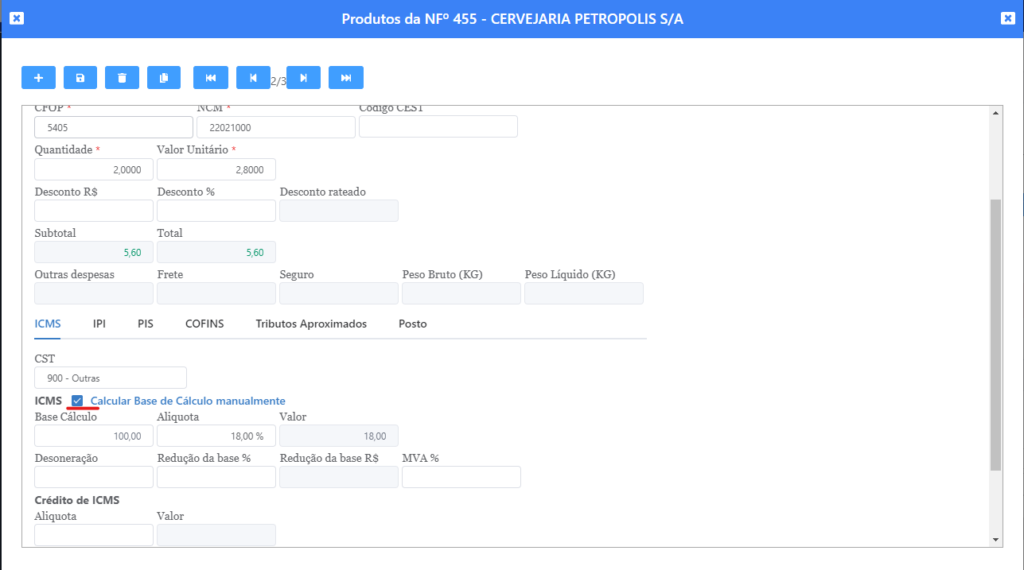Click the scrollbar down arrow
Viewport: 1024px width, 570px height.
click(995, 539)
